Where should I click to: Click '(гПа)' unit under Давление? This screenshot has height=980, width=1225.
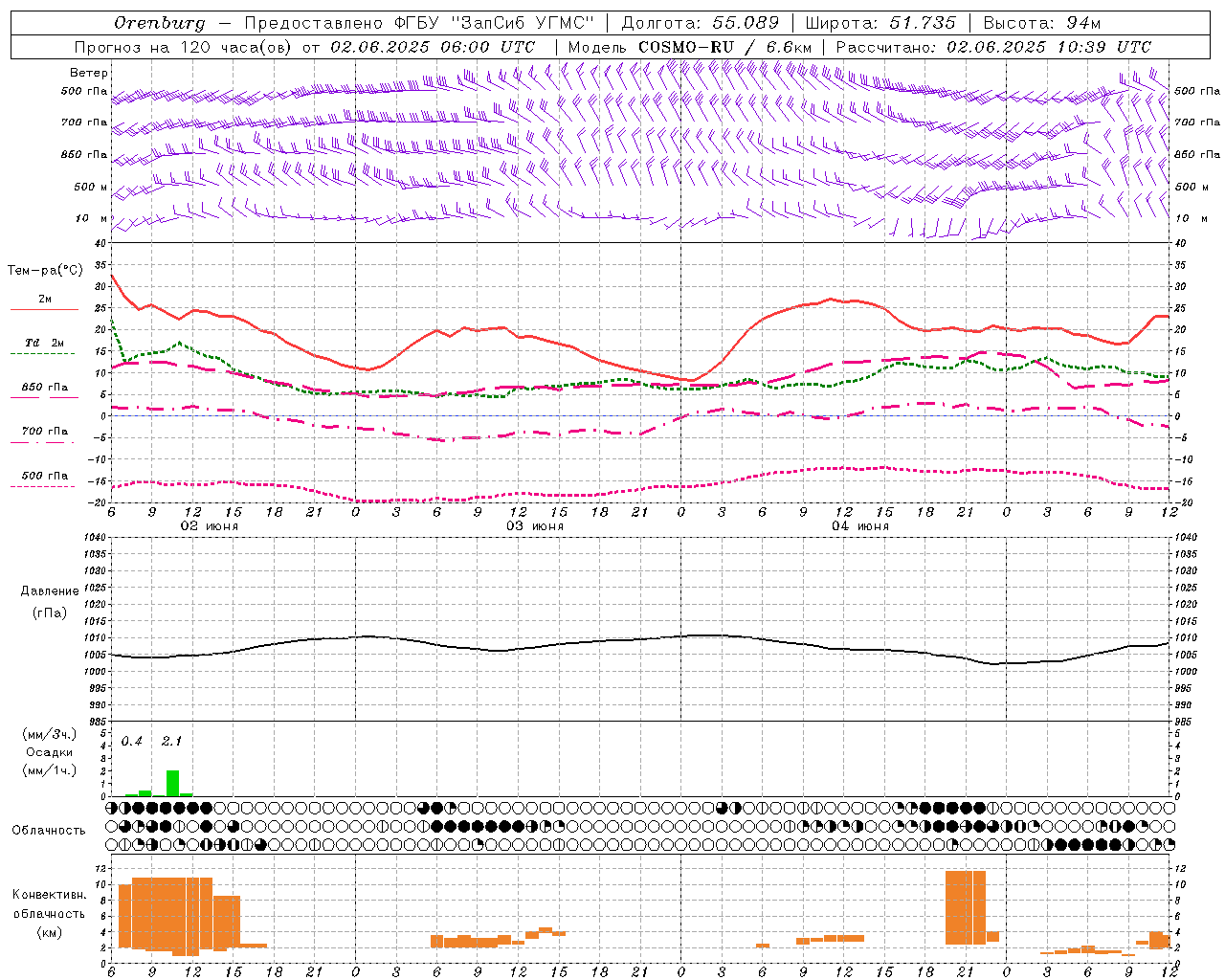click(x=49, y=612)
